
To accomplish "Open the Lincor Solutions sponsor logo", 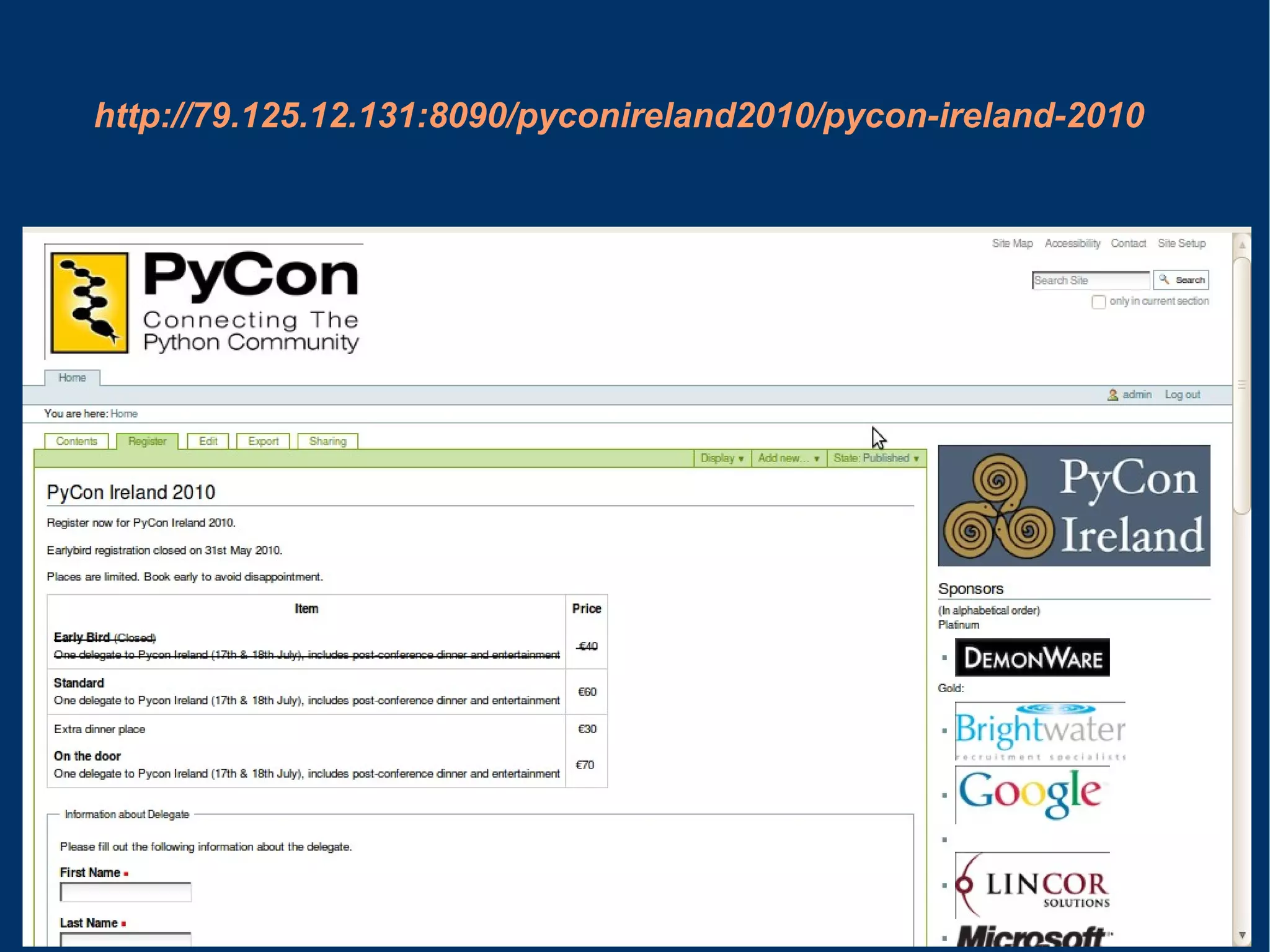I will click(1033, 885).
